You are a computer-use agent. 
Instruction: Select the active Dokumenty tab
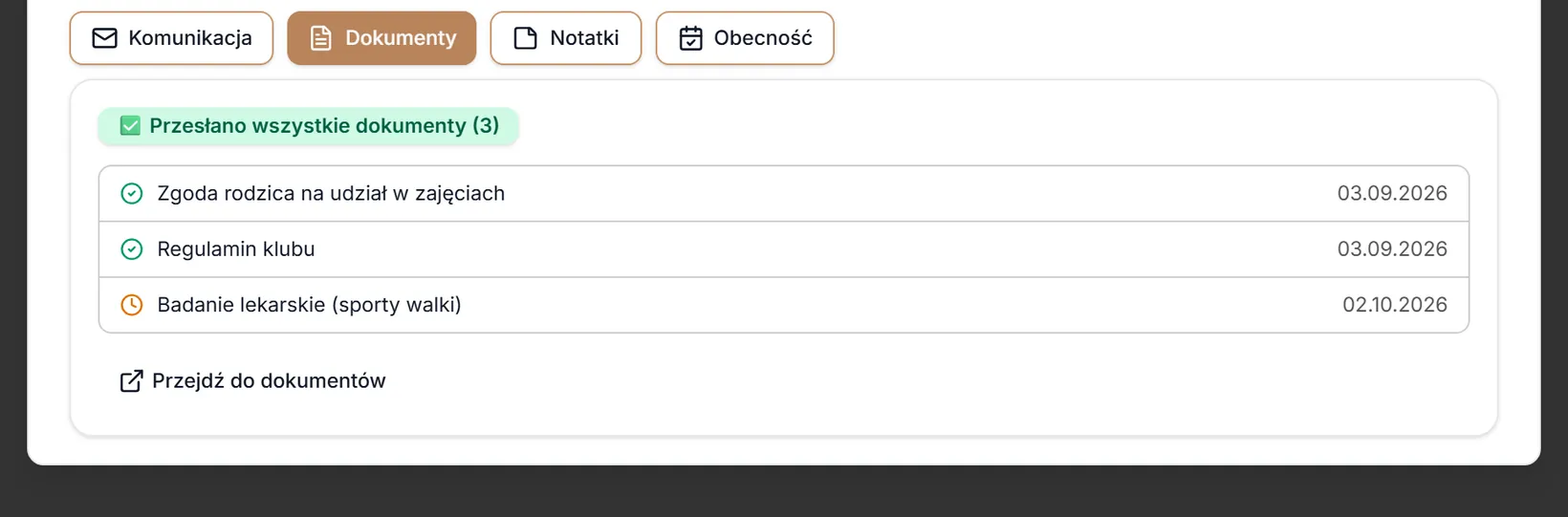pyautogui.click(x=381, y=38)
